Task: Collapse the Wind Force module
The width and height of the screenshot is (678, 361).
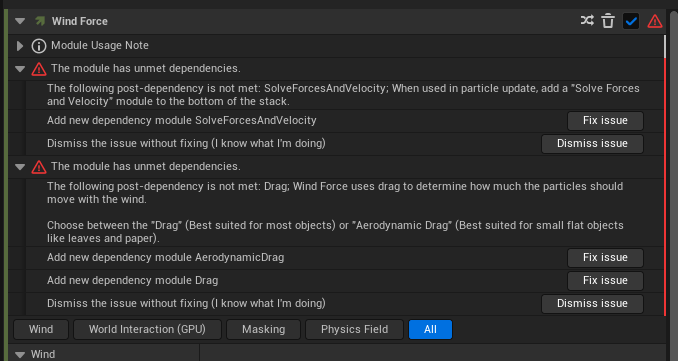Action: [20, 21]
